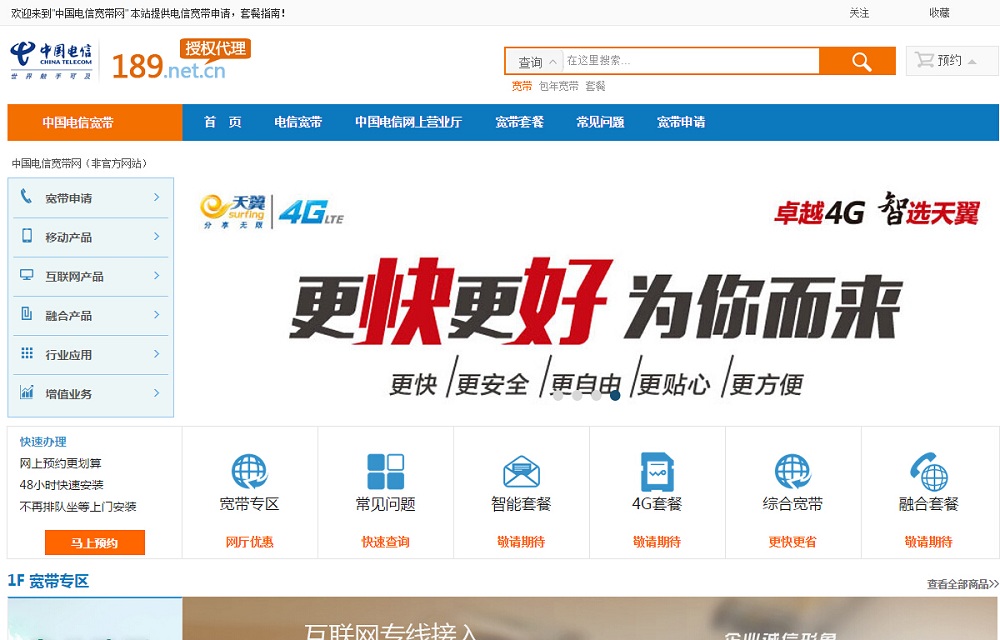Expand the 移动产品 sidebar chevron

click(x=156, y=236)
